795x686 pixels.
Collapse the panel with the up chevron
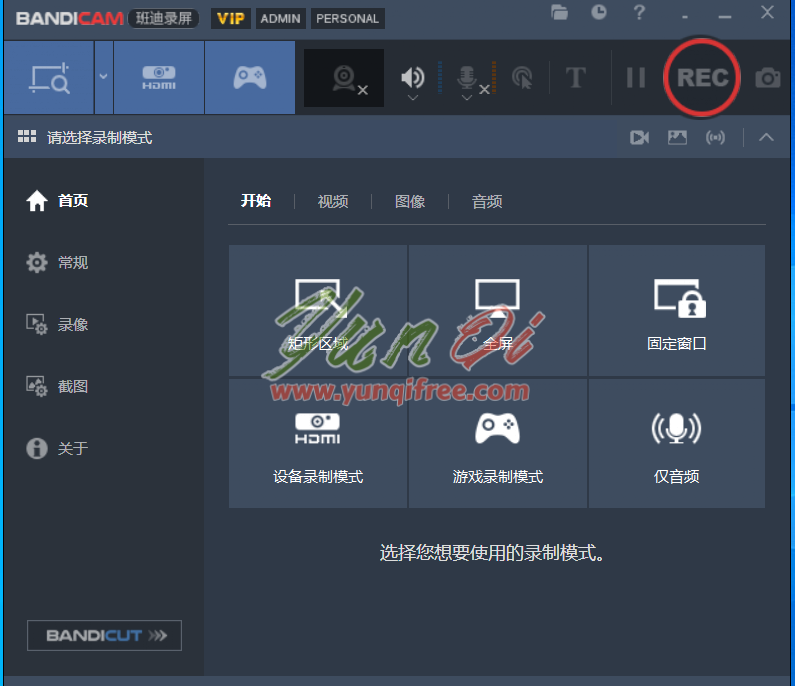coord(766,137)
